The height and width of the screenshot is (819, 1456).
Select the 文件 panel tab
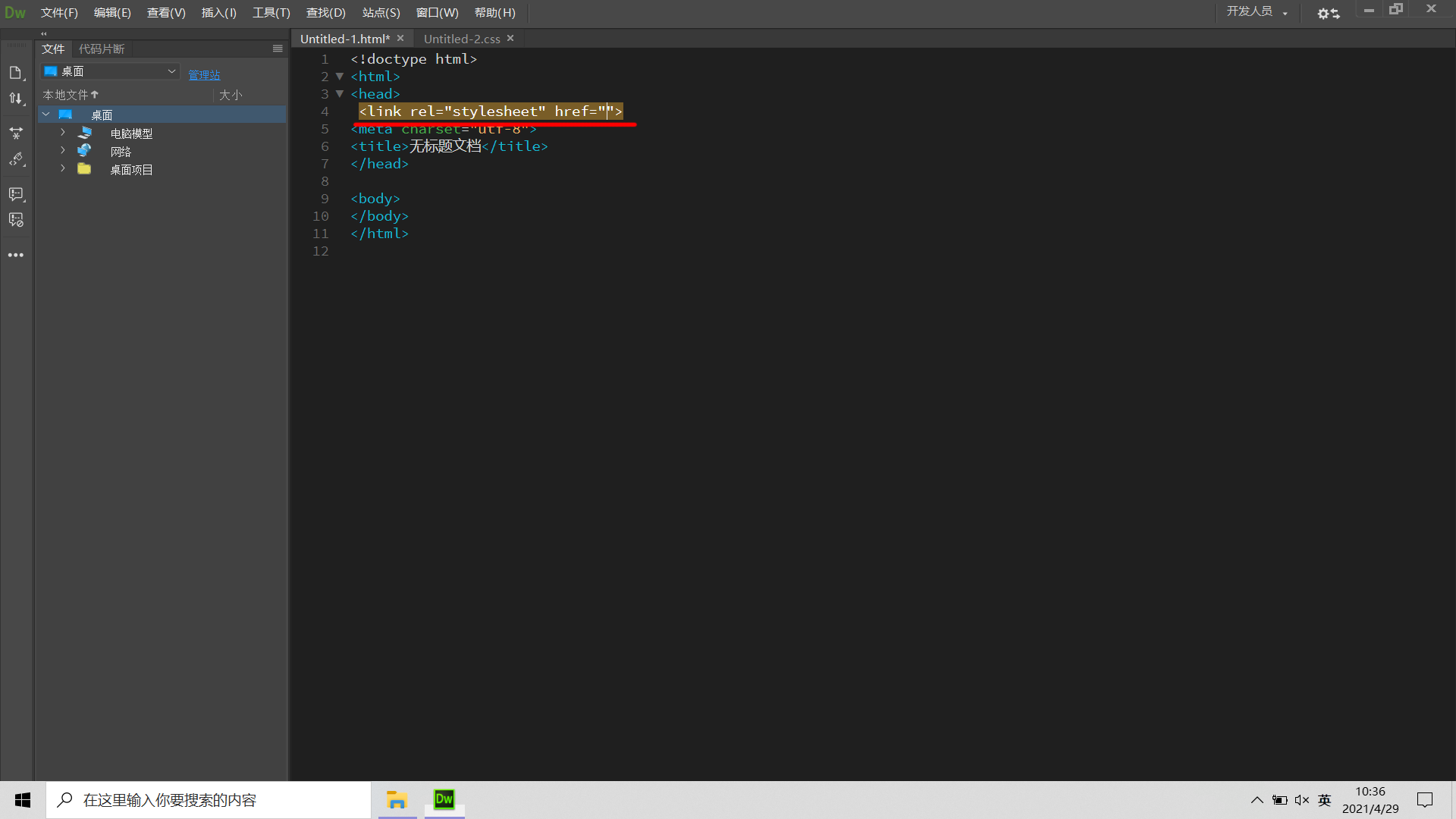(53, 49)
